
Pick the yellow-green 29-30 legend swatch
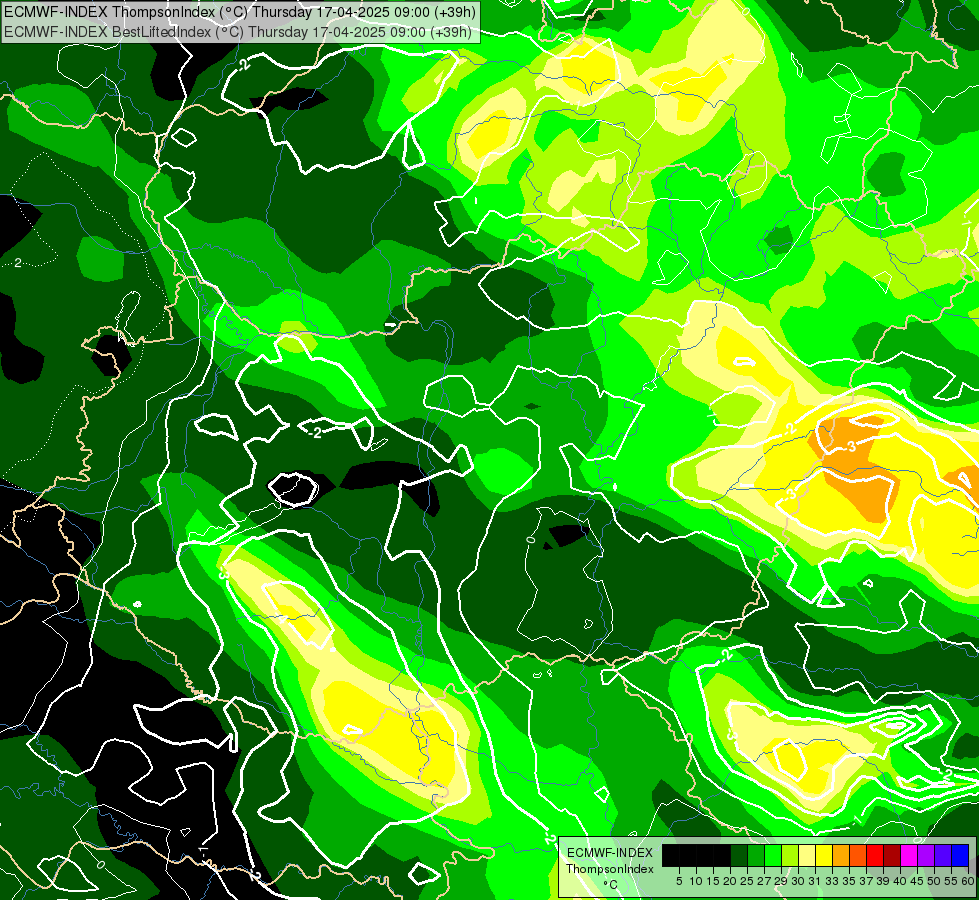[x=790, y=856]
